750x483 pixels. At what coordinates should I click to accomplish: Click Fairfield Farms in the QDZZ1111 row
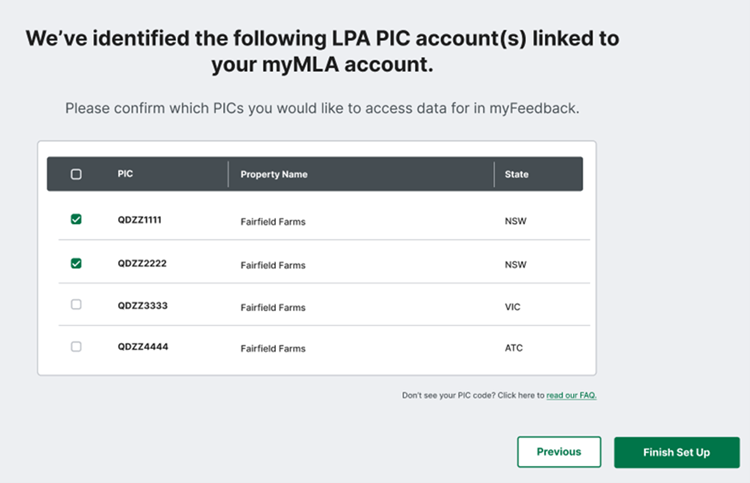[x=273, y=222]
